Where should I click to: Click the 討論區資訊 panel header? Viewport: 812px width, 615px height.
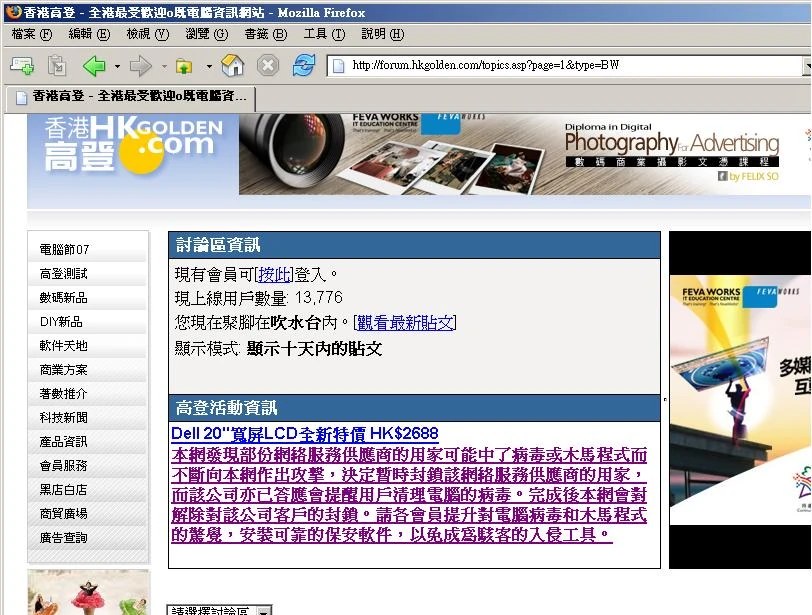click(x=414, y=245)
